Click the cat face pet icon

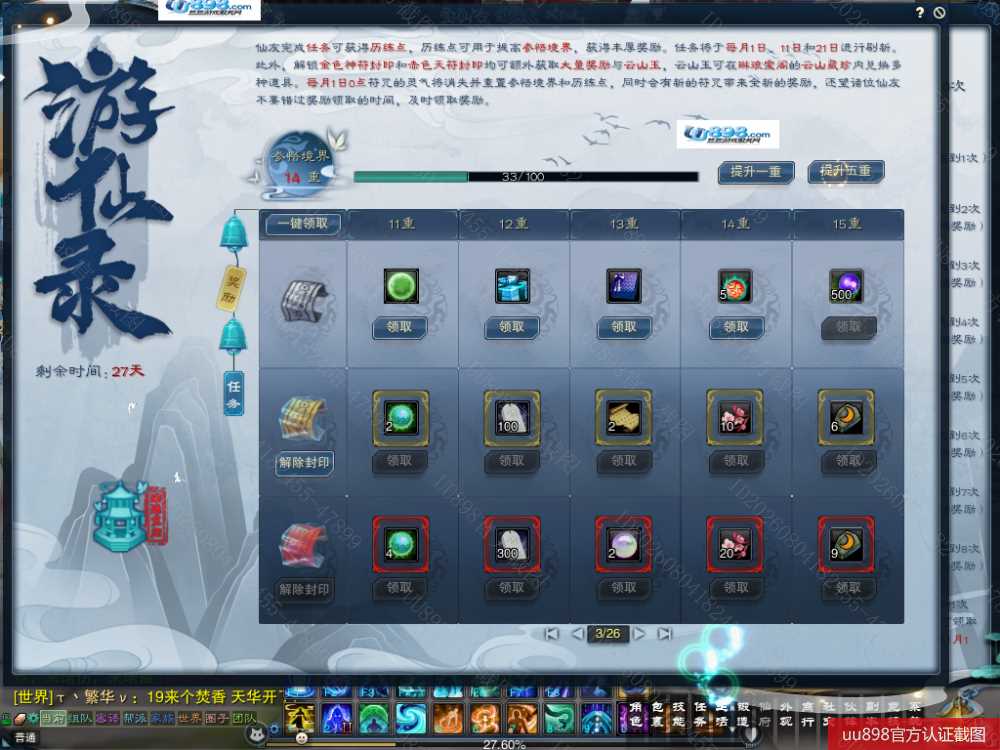click(258, 733)
